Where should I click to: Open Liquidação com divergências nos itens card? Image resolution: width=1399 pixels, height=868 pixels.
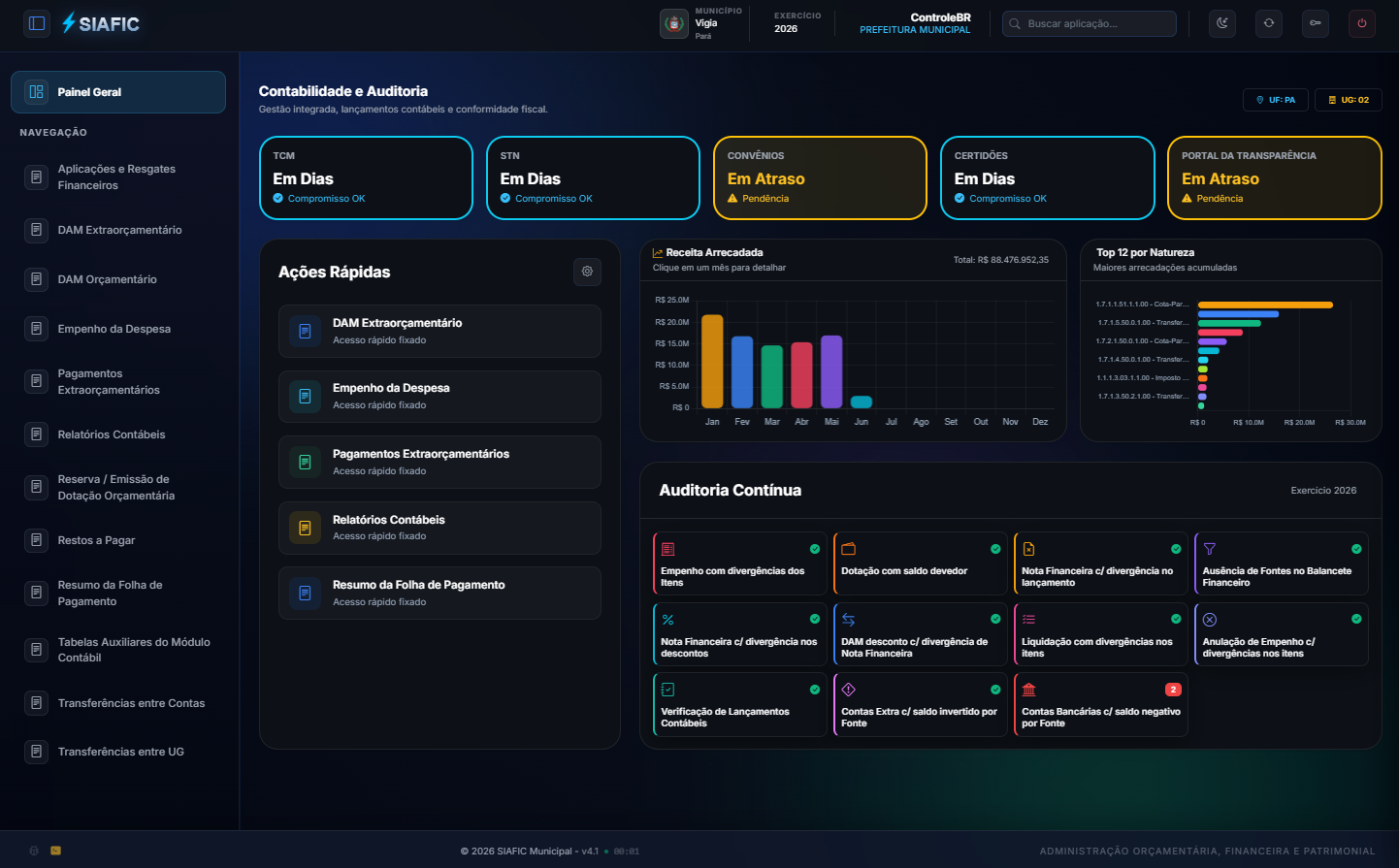(1100, 634)
